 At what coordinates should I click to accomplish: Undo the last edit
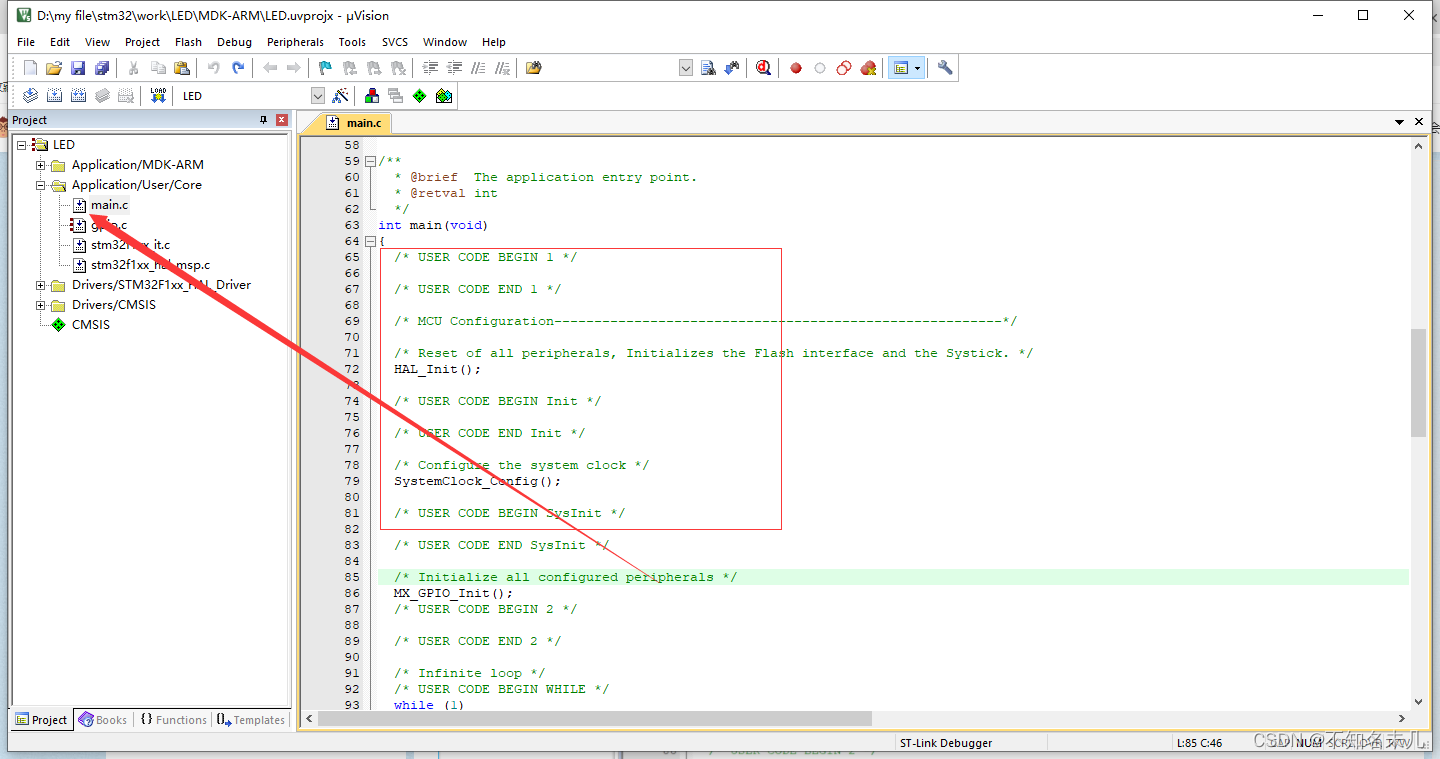click(x=213, y=68)
